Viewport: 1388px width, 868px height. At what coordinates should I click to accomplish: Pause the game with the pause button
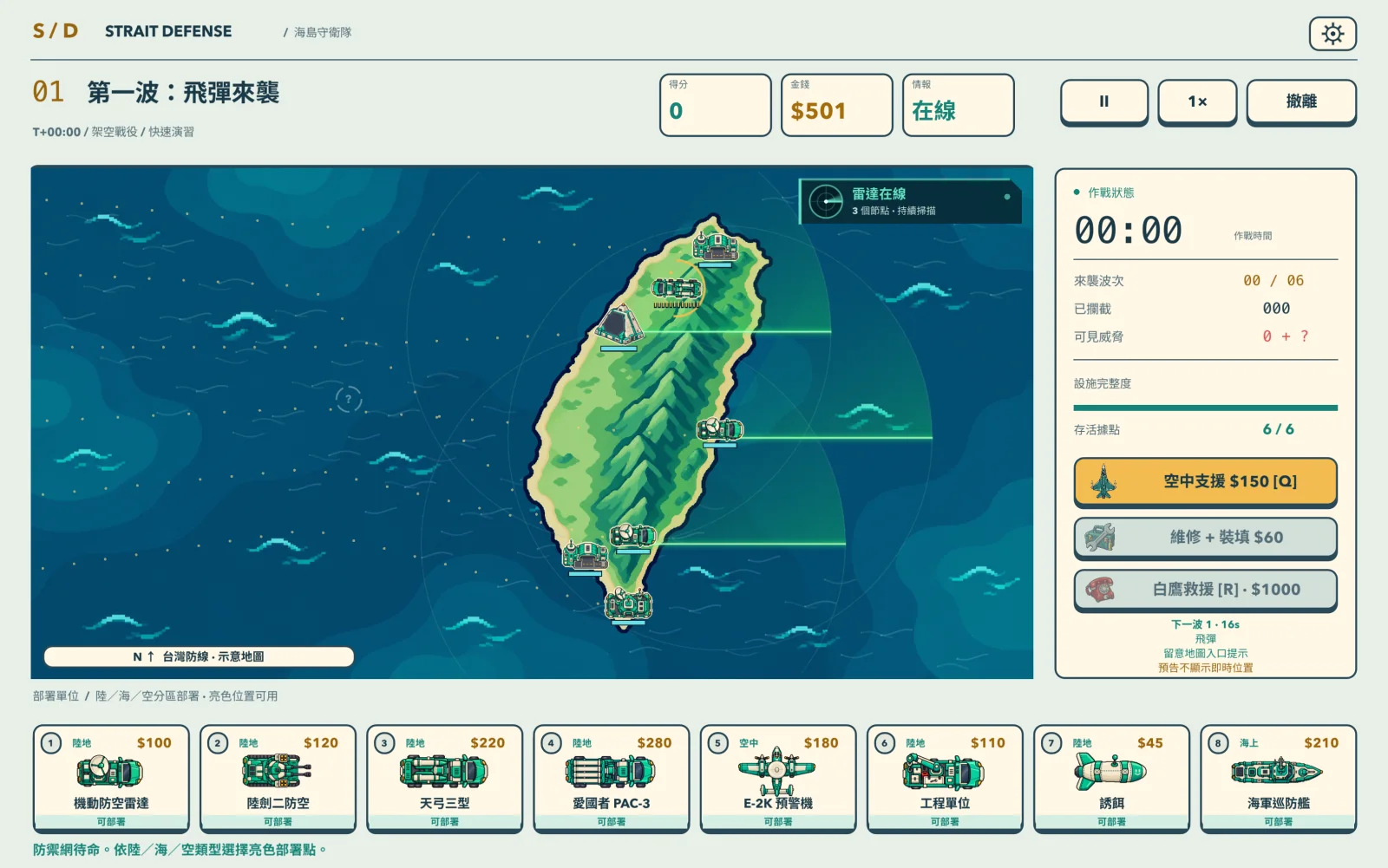pyautogui.click(x=1104, y=101)
